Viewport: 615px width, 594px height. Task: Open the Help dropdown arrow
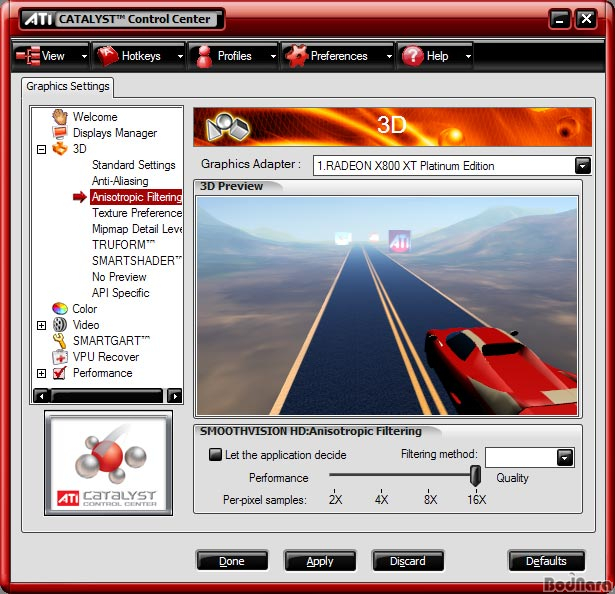click(x=468, y=56)
